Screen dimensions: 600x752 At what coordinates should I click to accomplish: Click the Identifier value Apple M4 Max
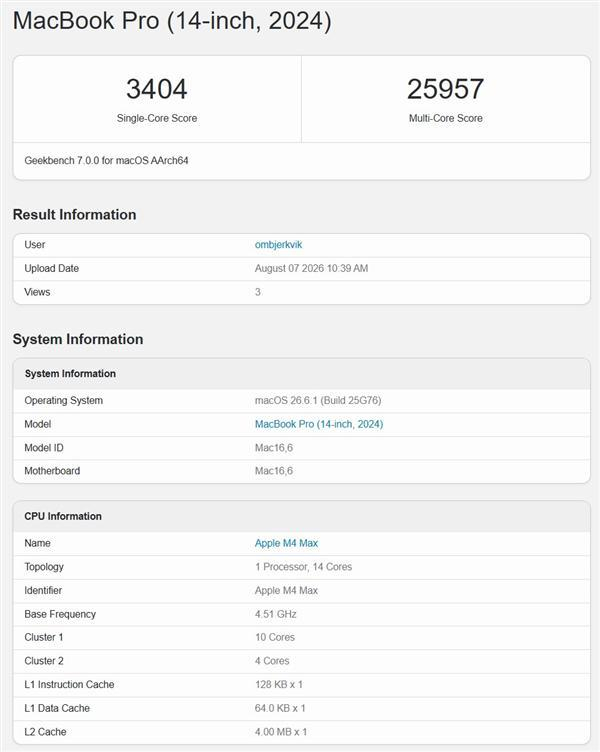[x=286, y=590]
